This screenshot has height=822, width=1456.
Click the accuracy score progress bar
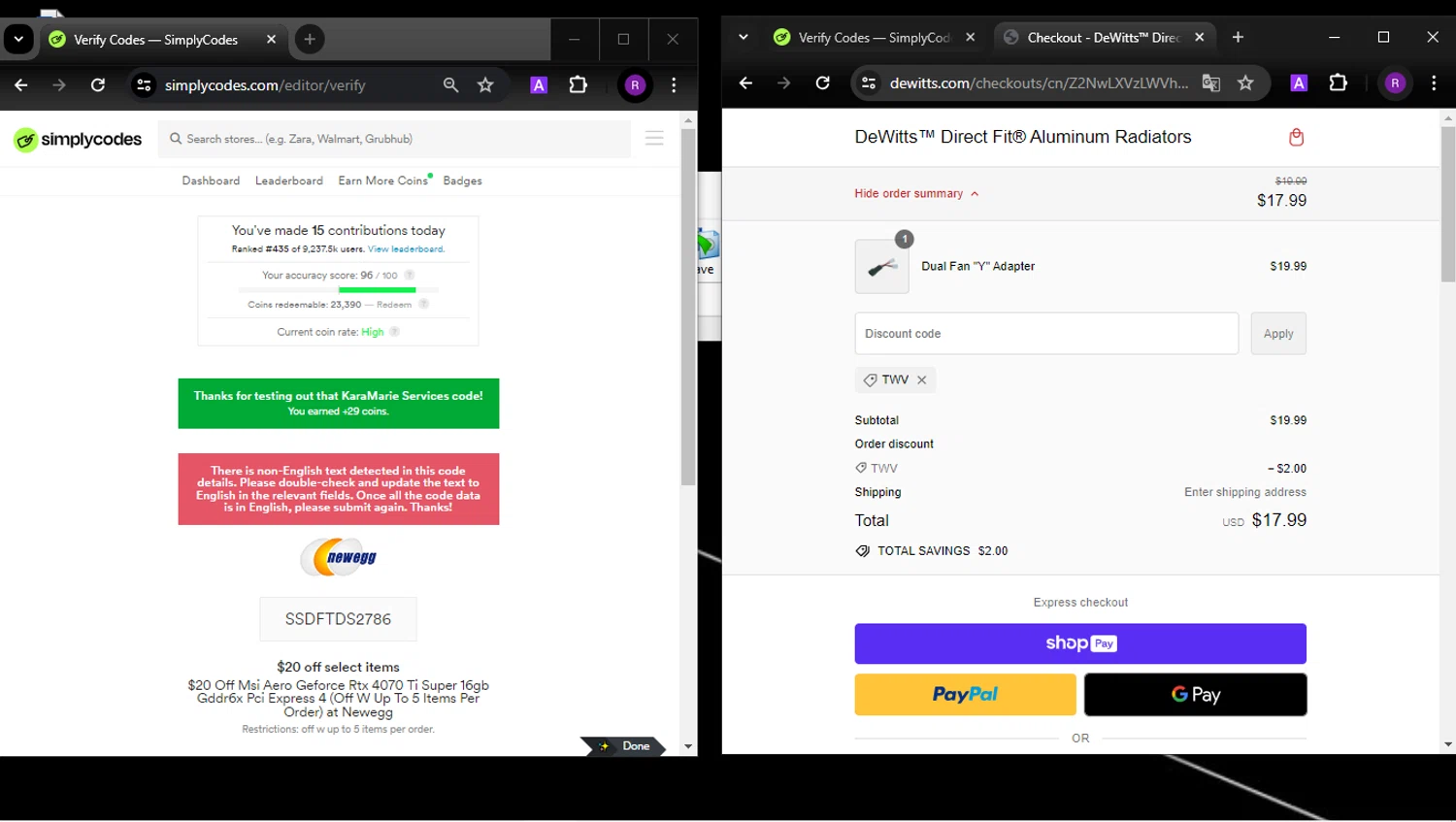pos(339,289)
